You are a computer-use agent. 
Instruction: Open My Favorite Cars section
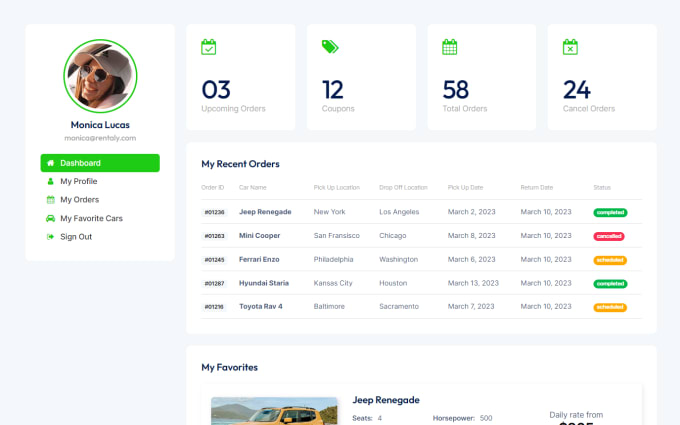91,218
